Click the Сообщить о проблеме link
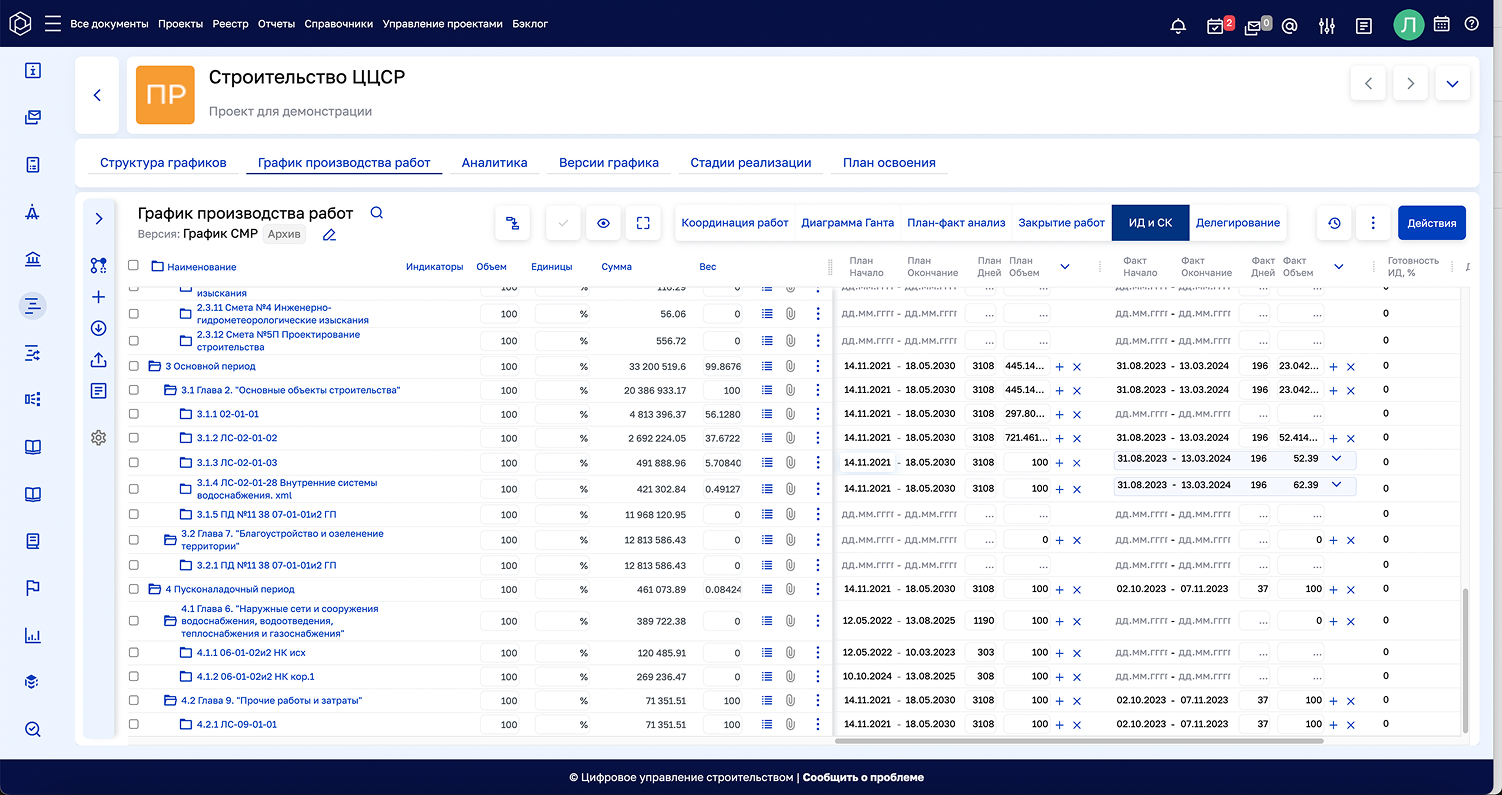 pos(863,777)
